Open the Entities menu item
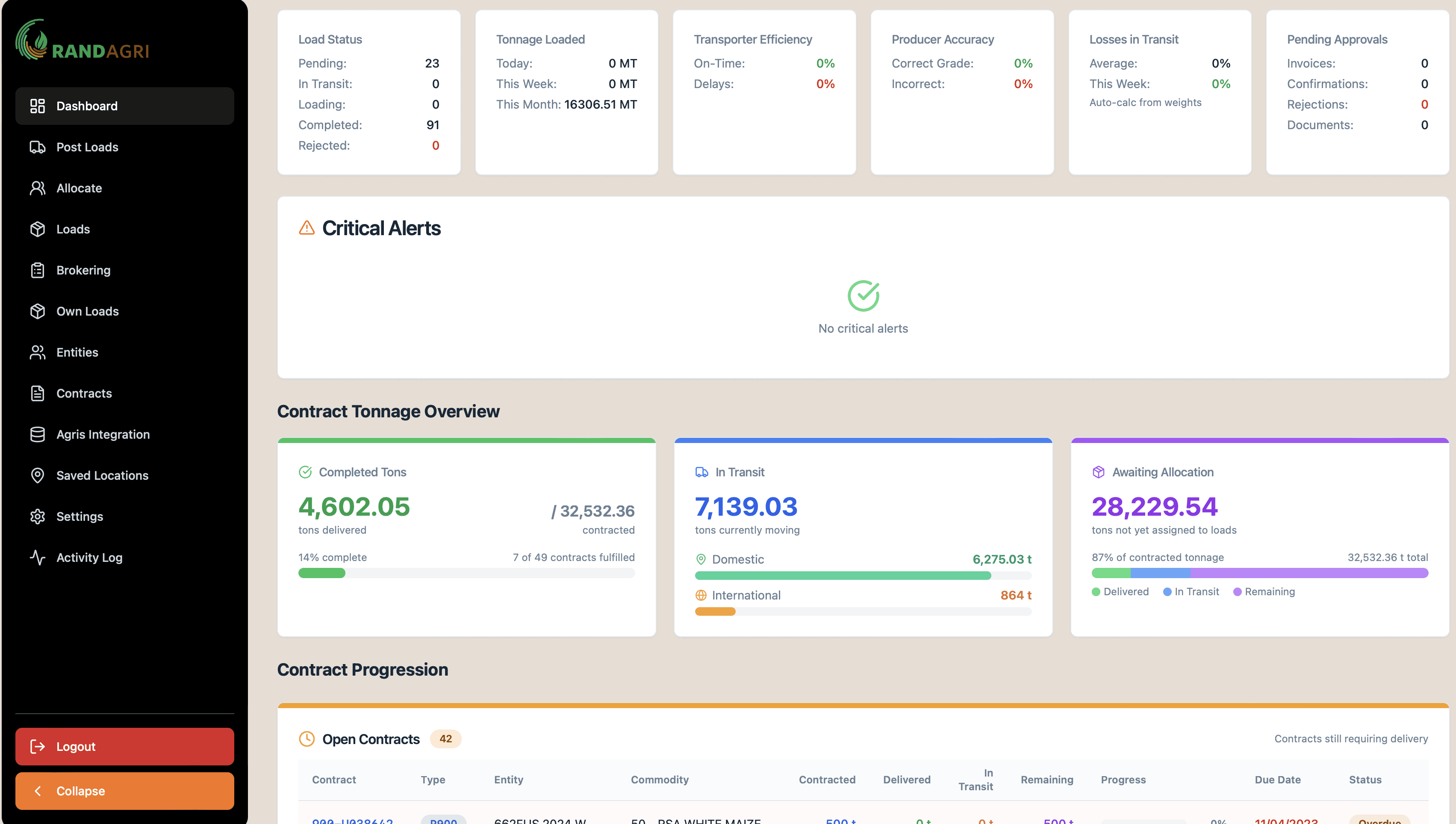The height and width of the screenshot is (824, 1456). click(77, 353)
